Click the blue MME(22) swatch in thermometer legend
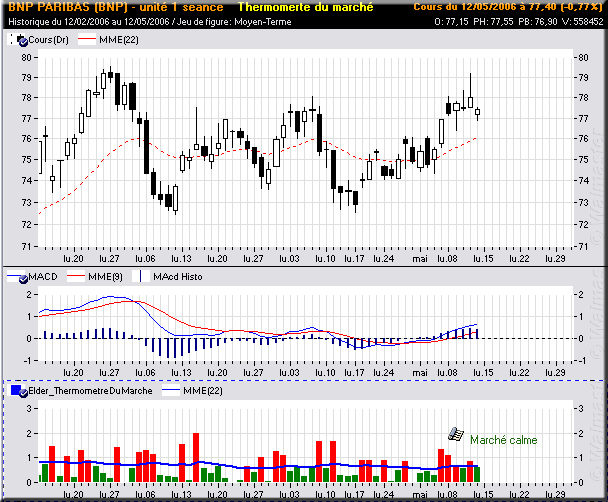 click(x=171, y=391)
